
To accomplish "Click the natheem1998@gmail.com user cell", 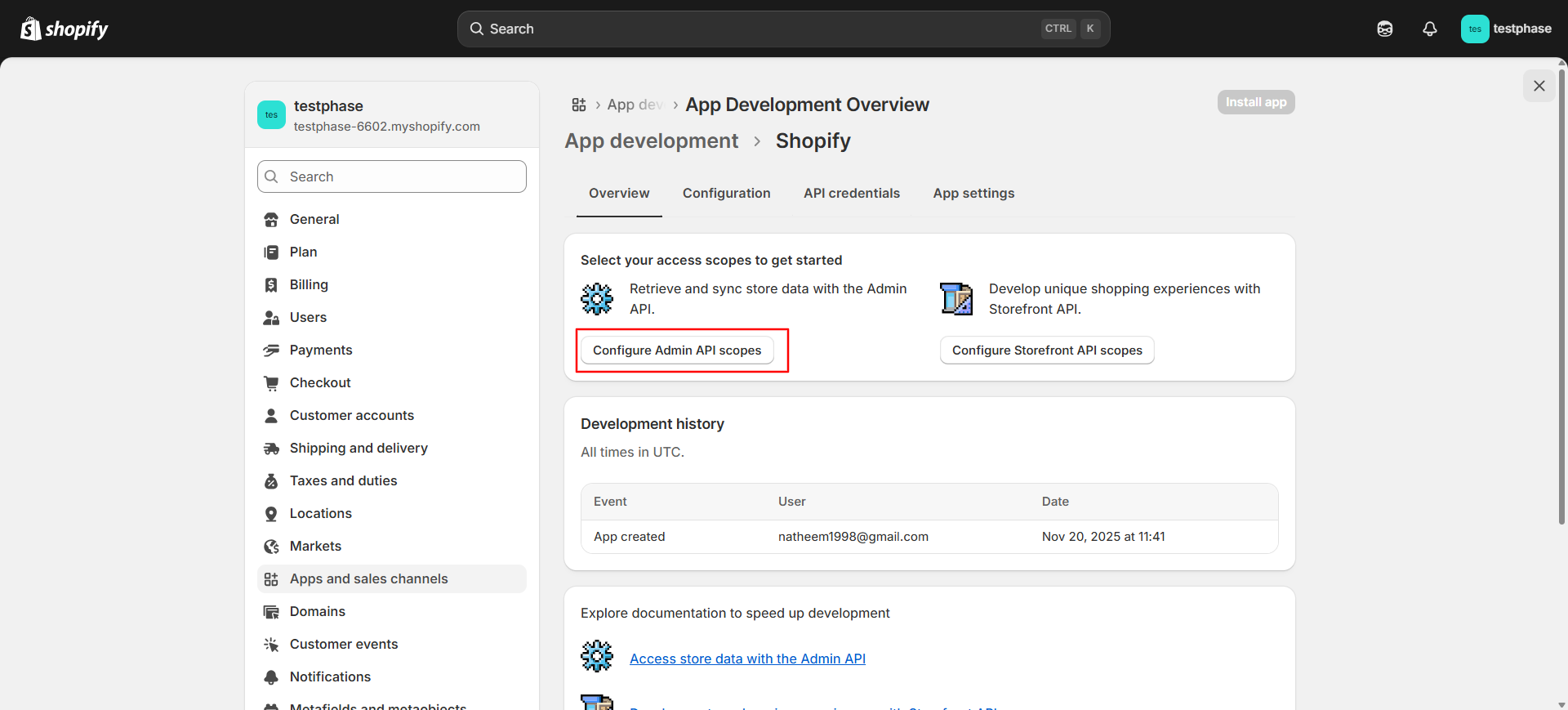I will tap(853, 537).
